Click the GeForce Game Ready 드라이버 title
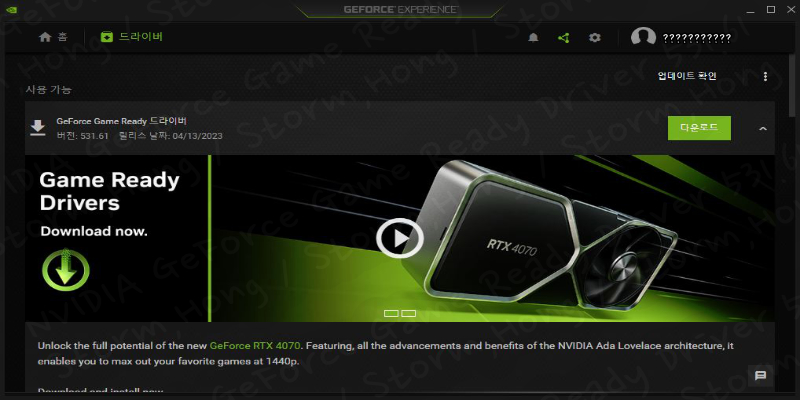Screen dimensions: 800x400 point(121,121)
